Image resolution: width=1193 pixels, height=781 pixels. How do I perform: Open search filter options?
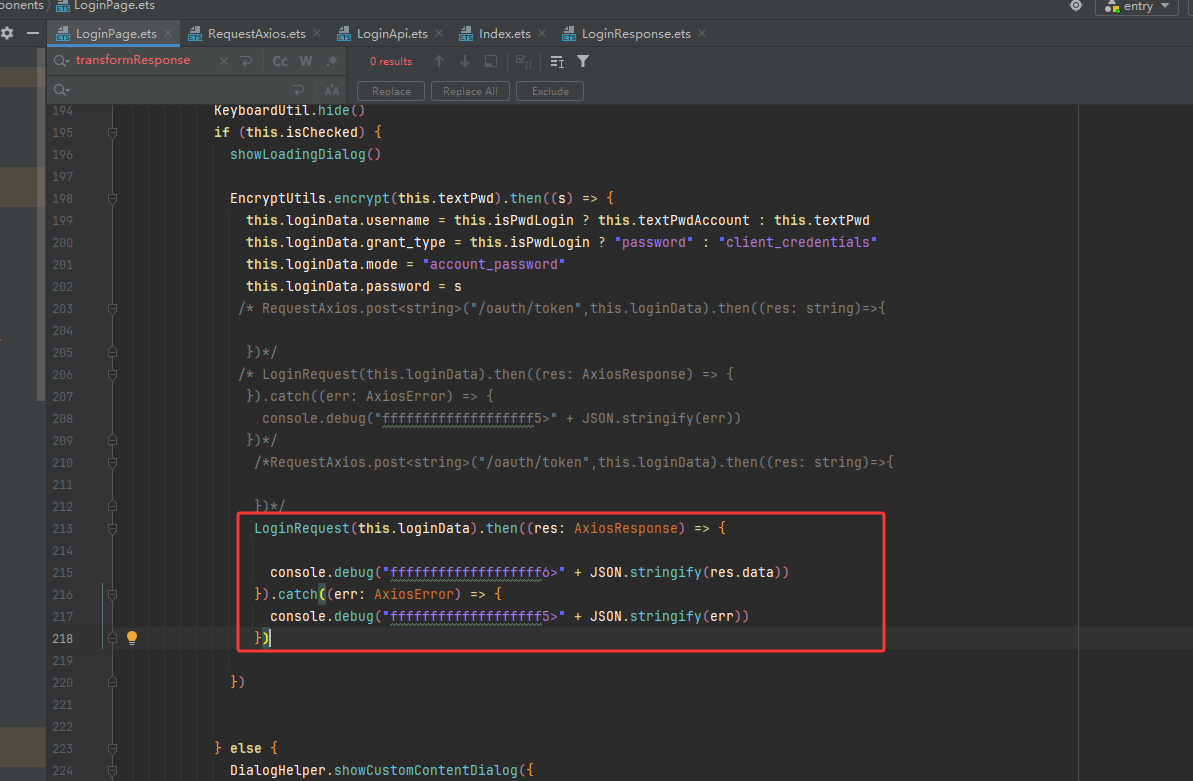583,61
